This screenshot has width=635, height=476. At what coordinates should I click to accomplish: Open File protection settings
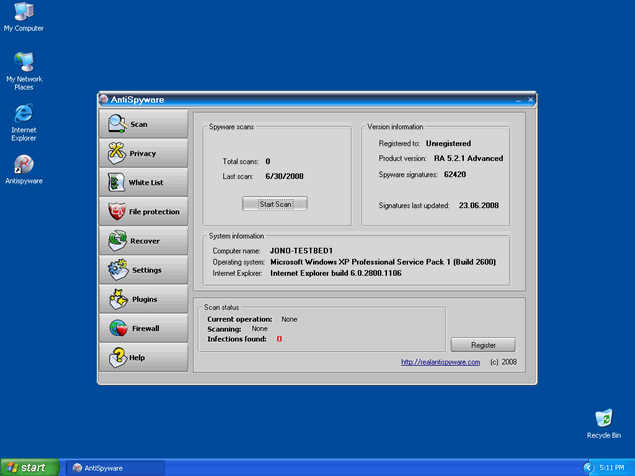click(143, 212)
